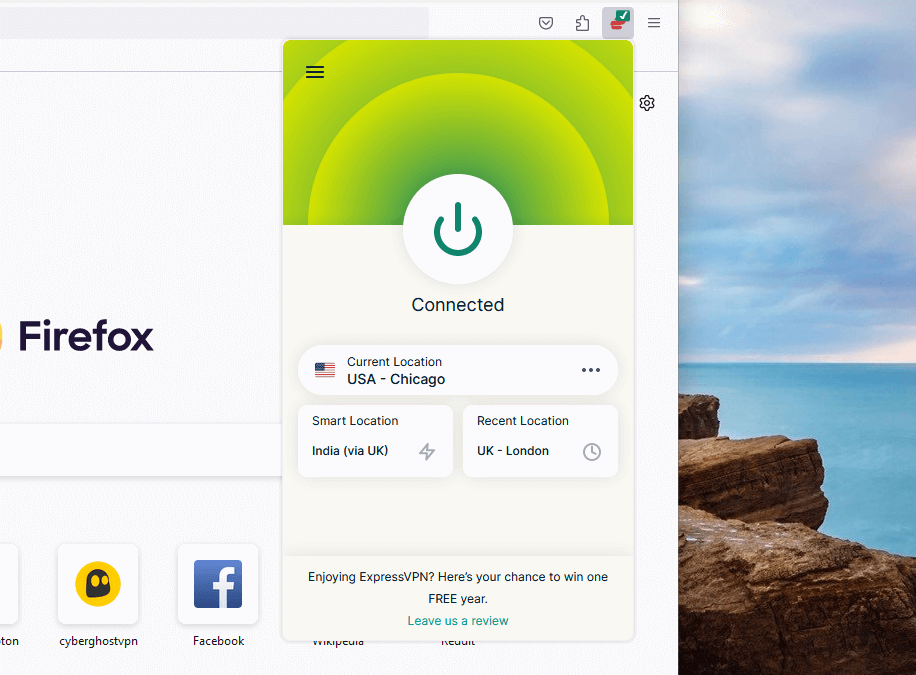Screen dimensions: 916x675
Task: Open more options for the current location
Action: [x=591, y=370]
